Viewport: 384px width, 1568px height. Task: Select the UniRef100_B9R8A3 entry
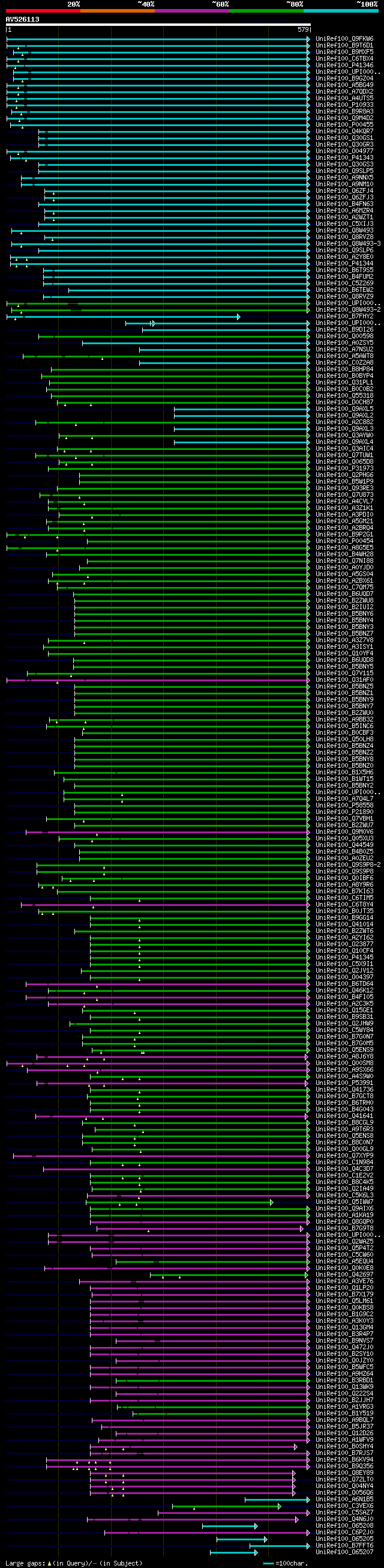pos(344,112)
